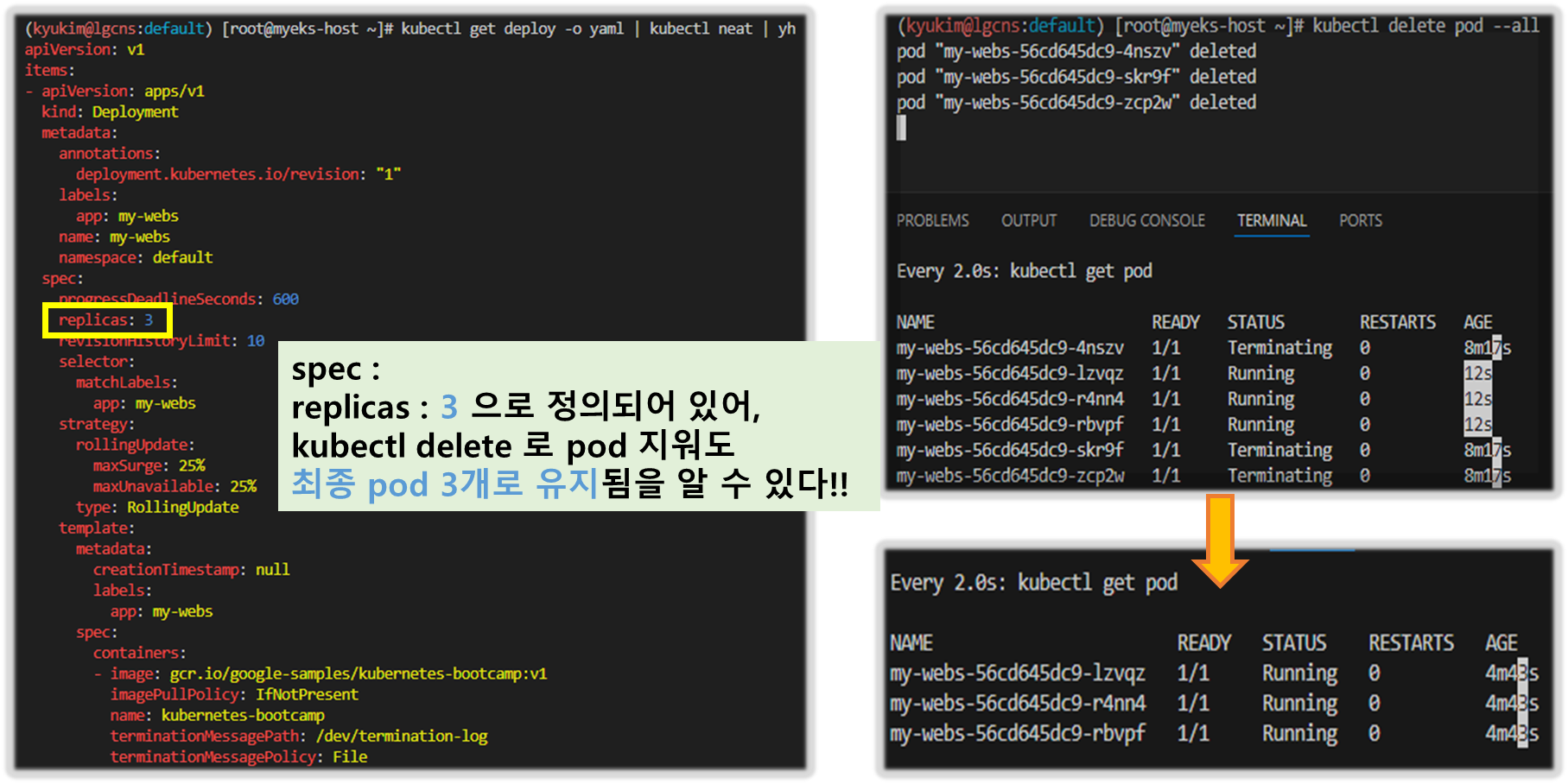Click the 'namespace: default' line
Image resolution: width=1568 pixels, height=784 pixels.
click(136, 258)
